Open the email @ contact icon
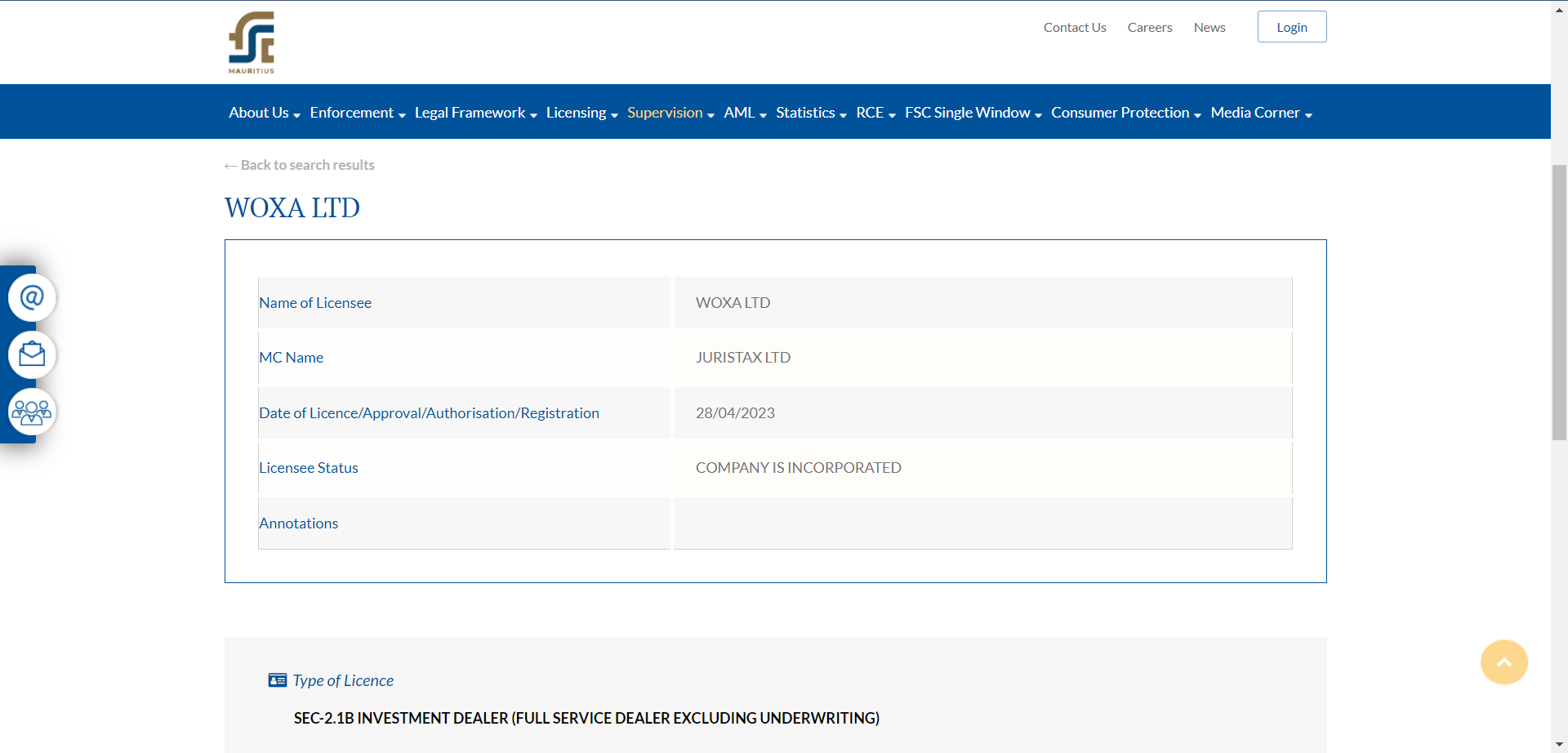 (x=32, y=297)
